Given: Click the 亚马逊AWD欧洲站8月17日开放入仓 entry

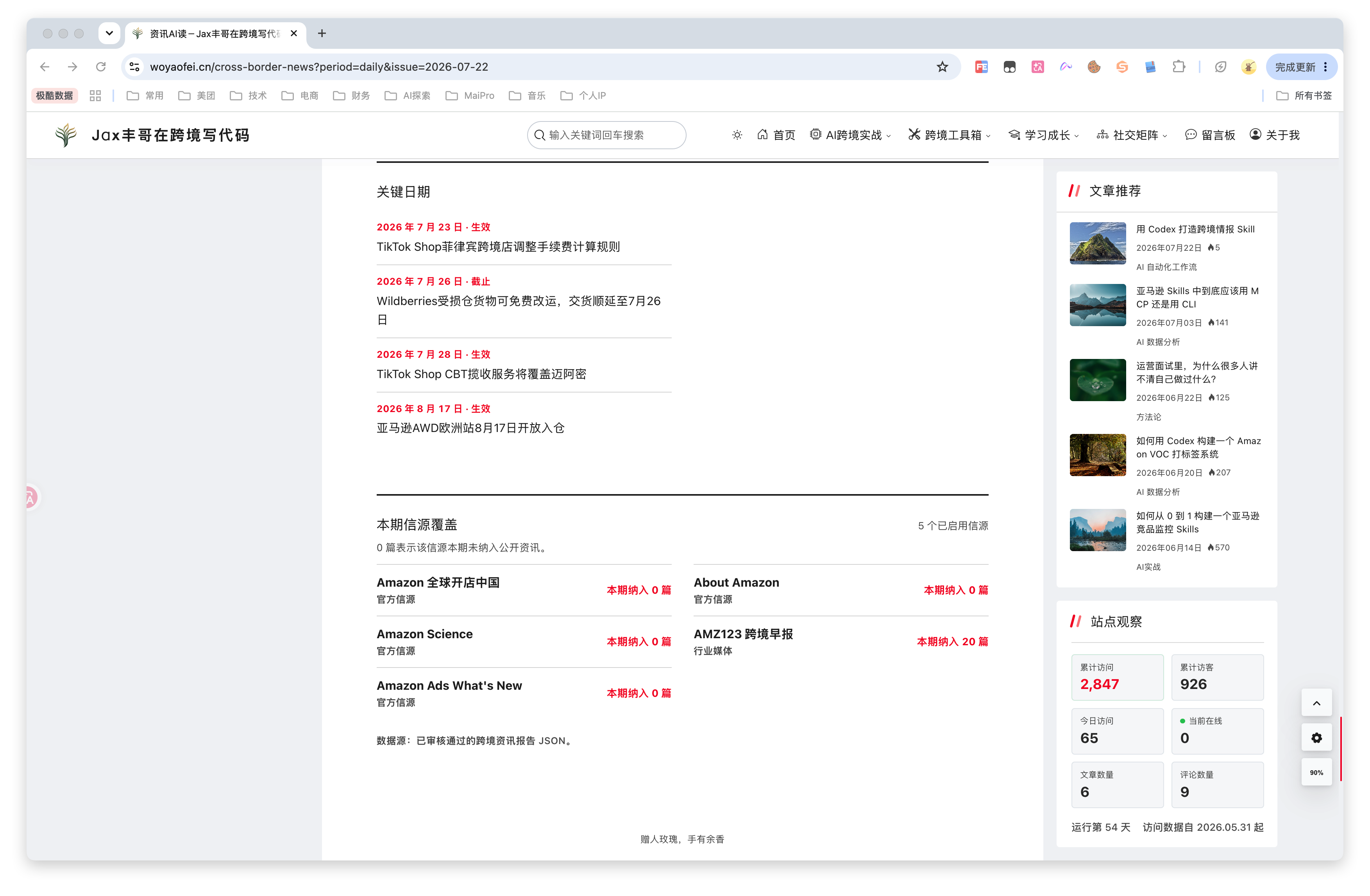Looking at the screenshot, I should 470,428.
